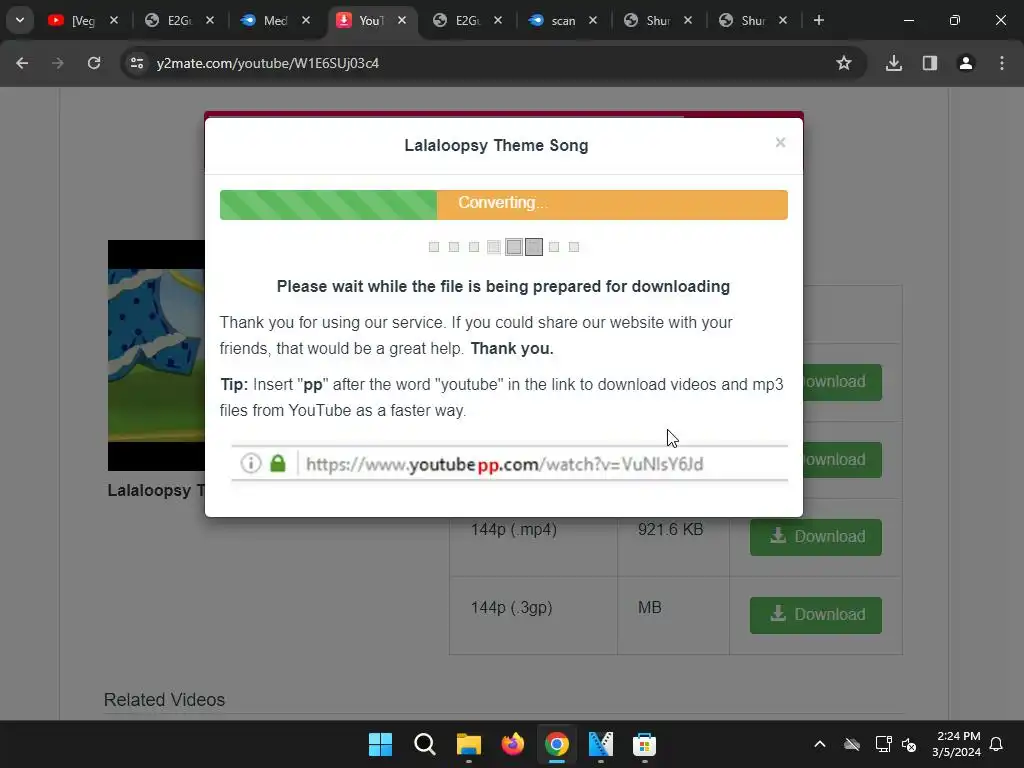Open the Windows Start menu
The height and width of the screenshot is (768, 1024).
380,744
